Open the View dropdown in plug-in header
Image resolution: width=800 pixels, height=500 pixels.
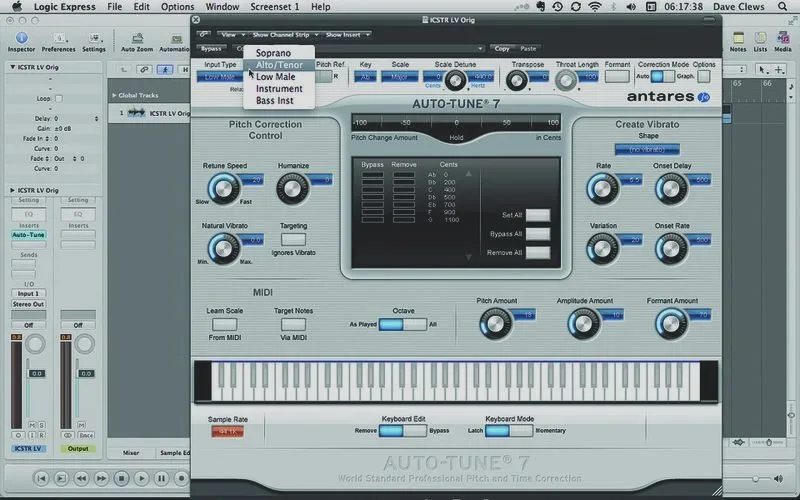coord(232,34)
